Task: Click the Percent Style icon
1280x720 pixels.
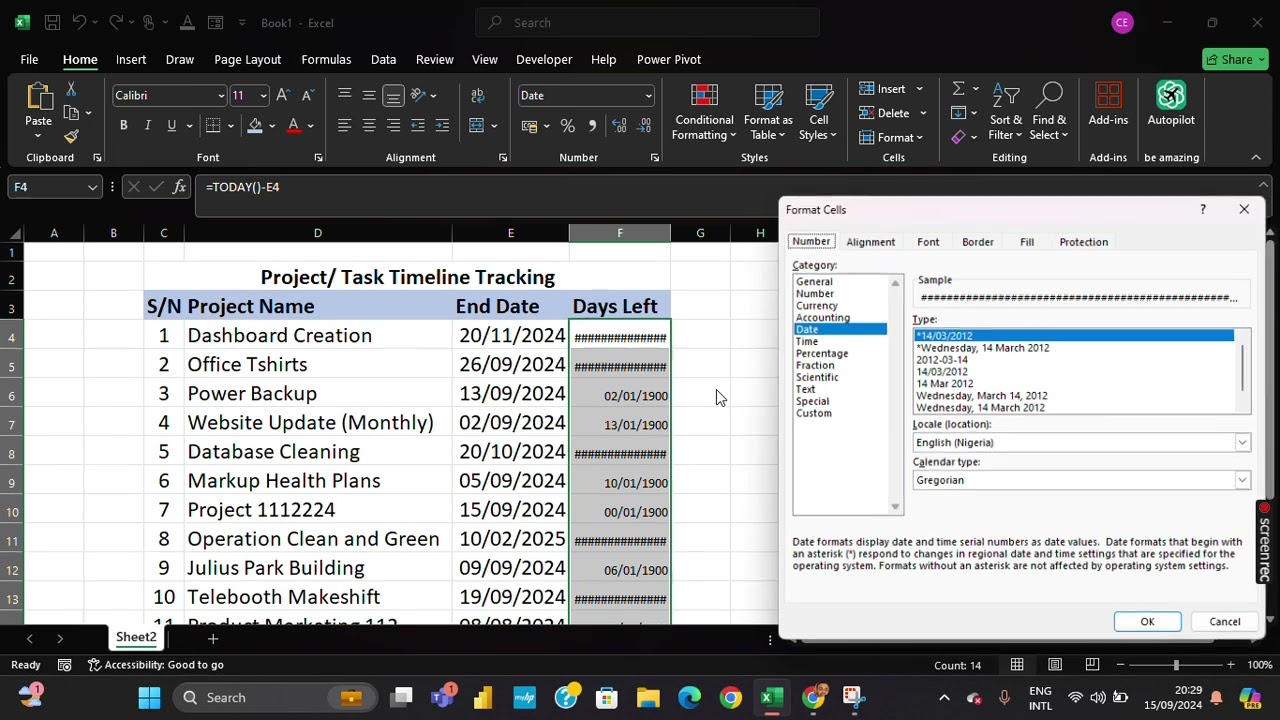Action: click(x=567, y=126)
